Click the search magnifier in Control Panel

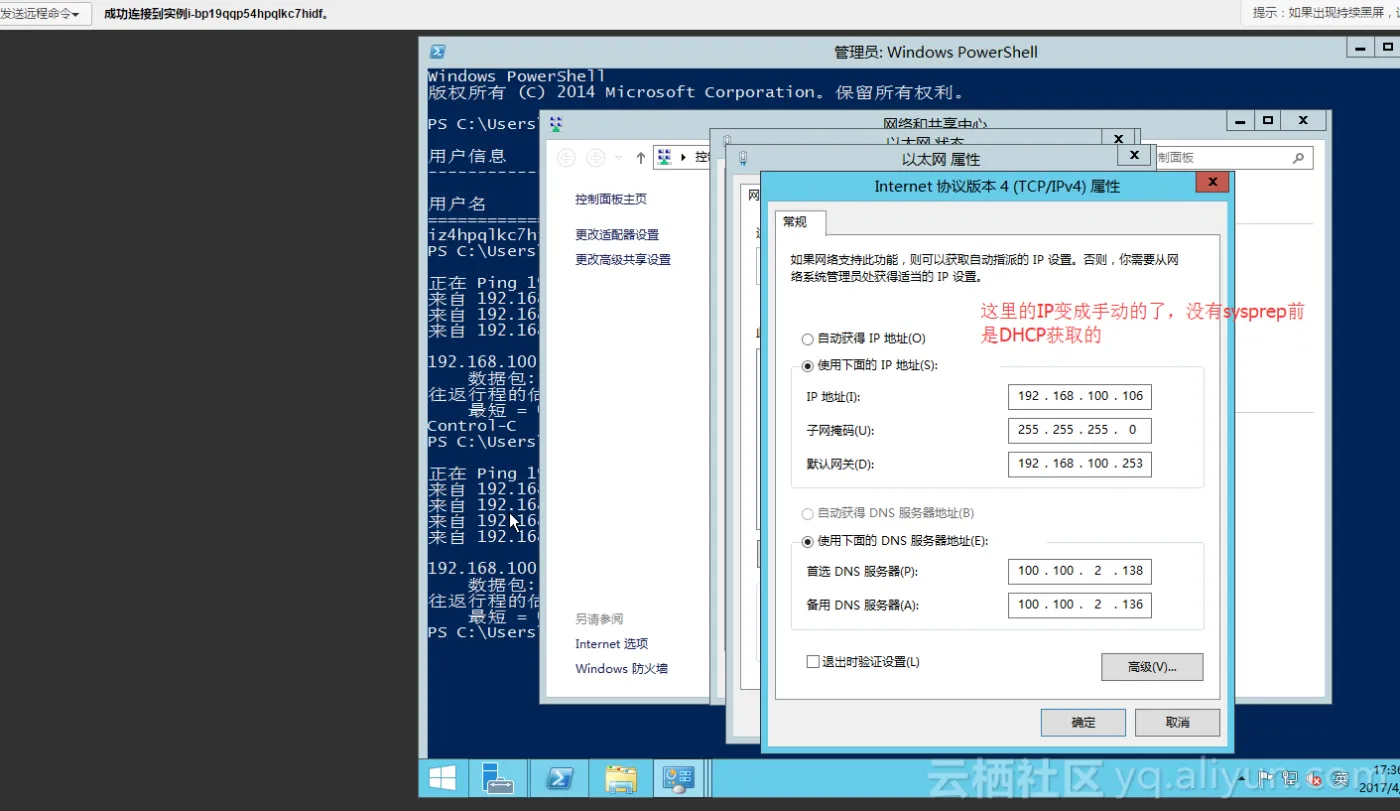1298,158
